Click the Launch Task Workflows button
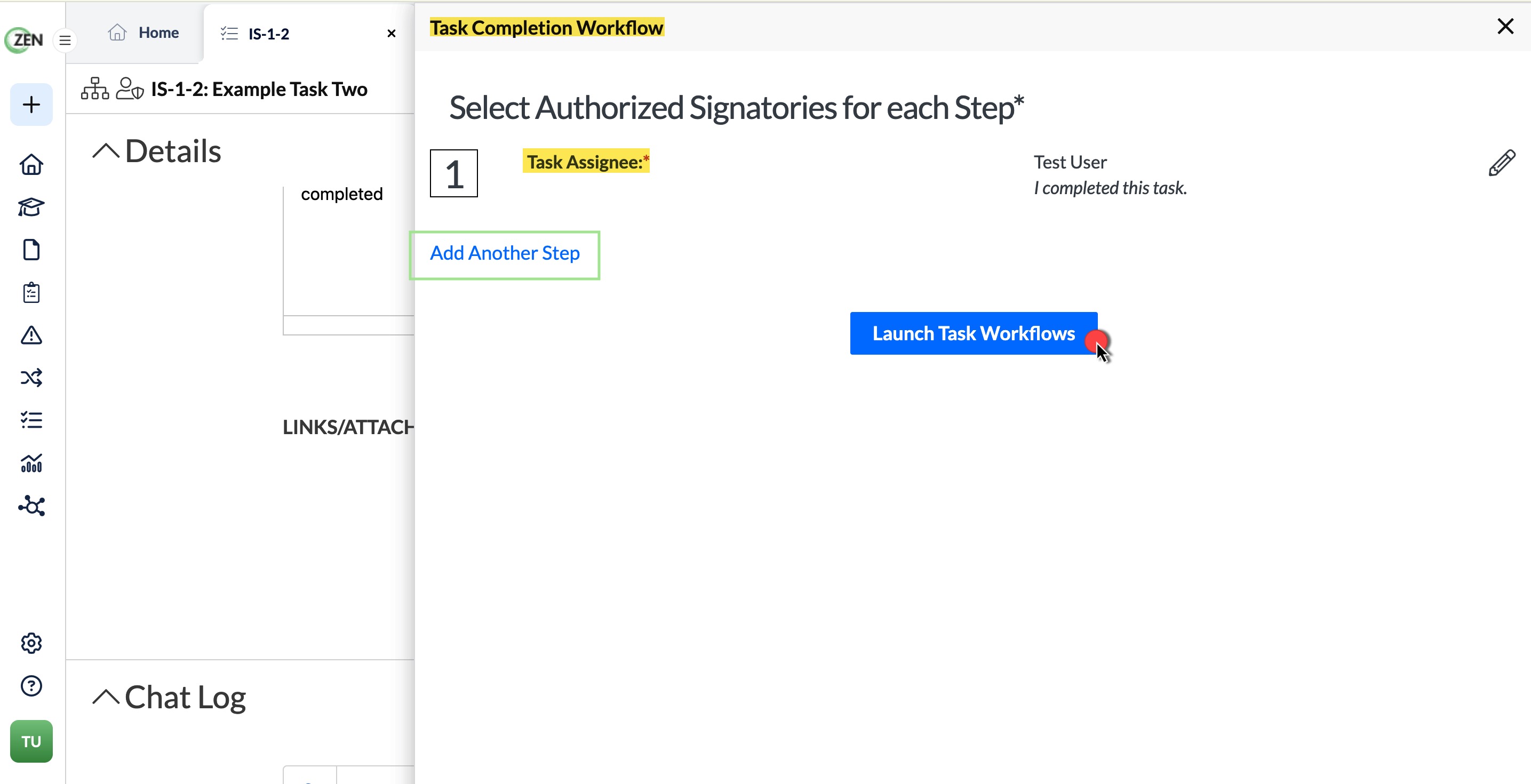The height and width of the screenshot is (784, 1531). point(974,333)
